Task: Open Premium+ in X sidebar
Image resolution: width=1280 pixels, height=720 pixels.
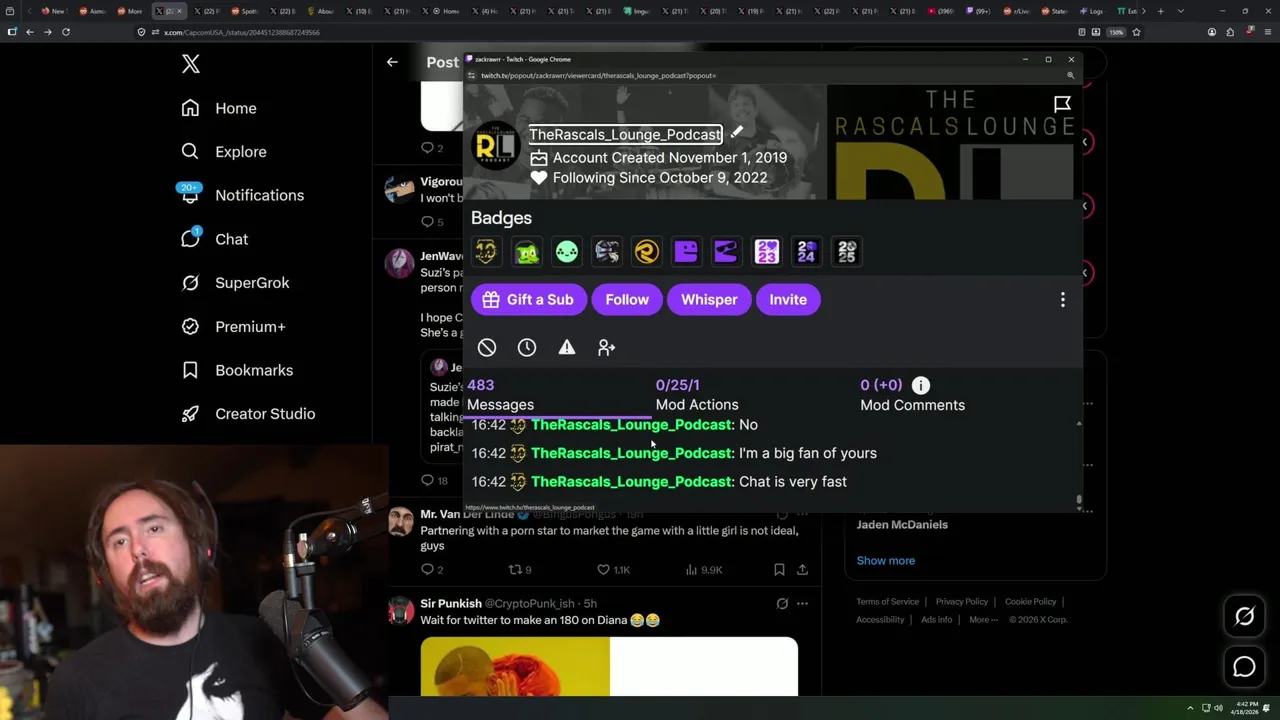Action: pos(233,326)
